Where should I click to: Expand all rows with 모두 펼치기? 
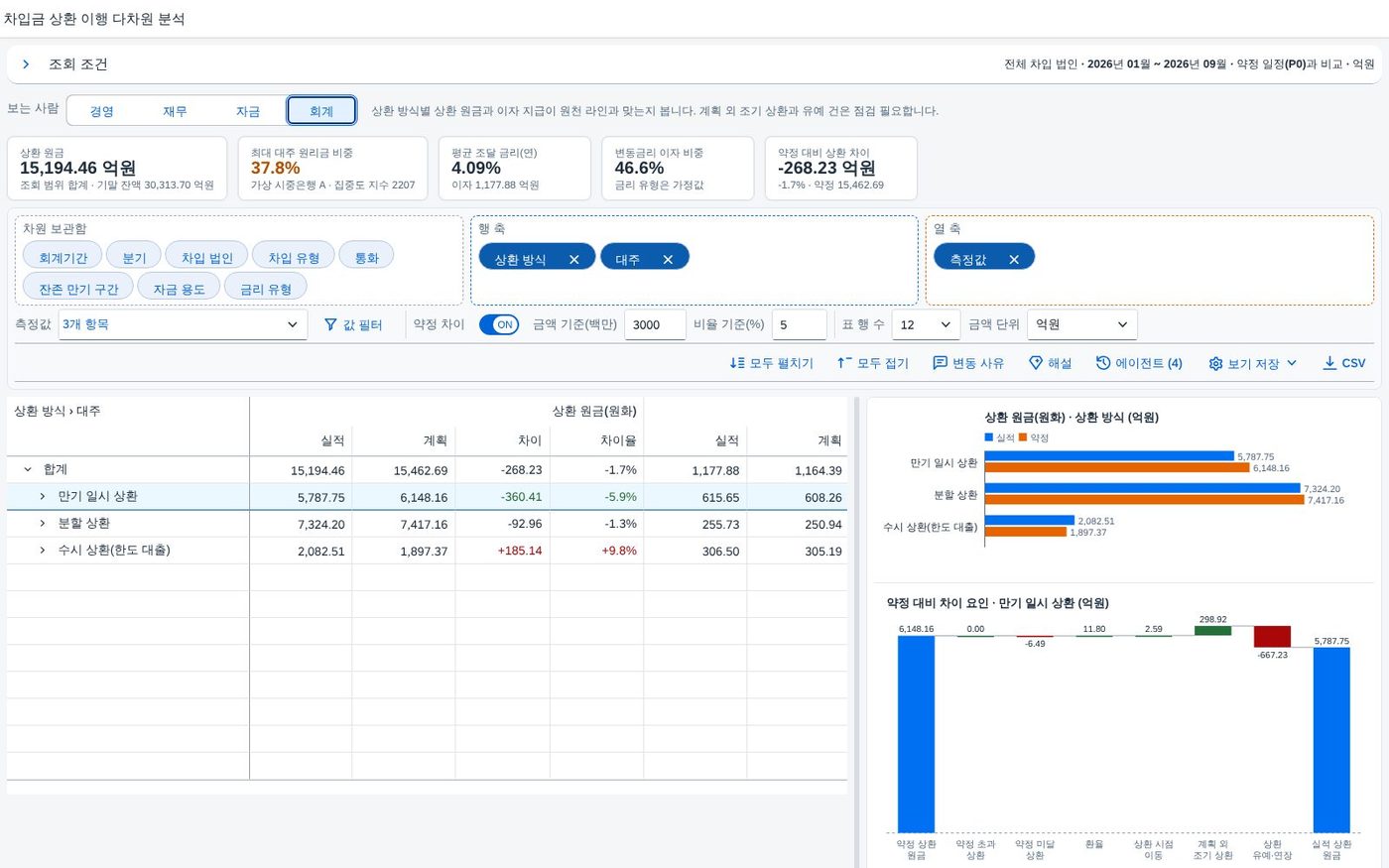(771, 363)
